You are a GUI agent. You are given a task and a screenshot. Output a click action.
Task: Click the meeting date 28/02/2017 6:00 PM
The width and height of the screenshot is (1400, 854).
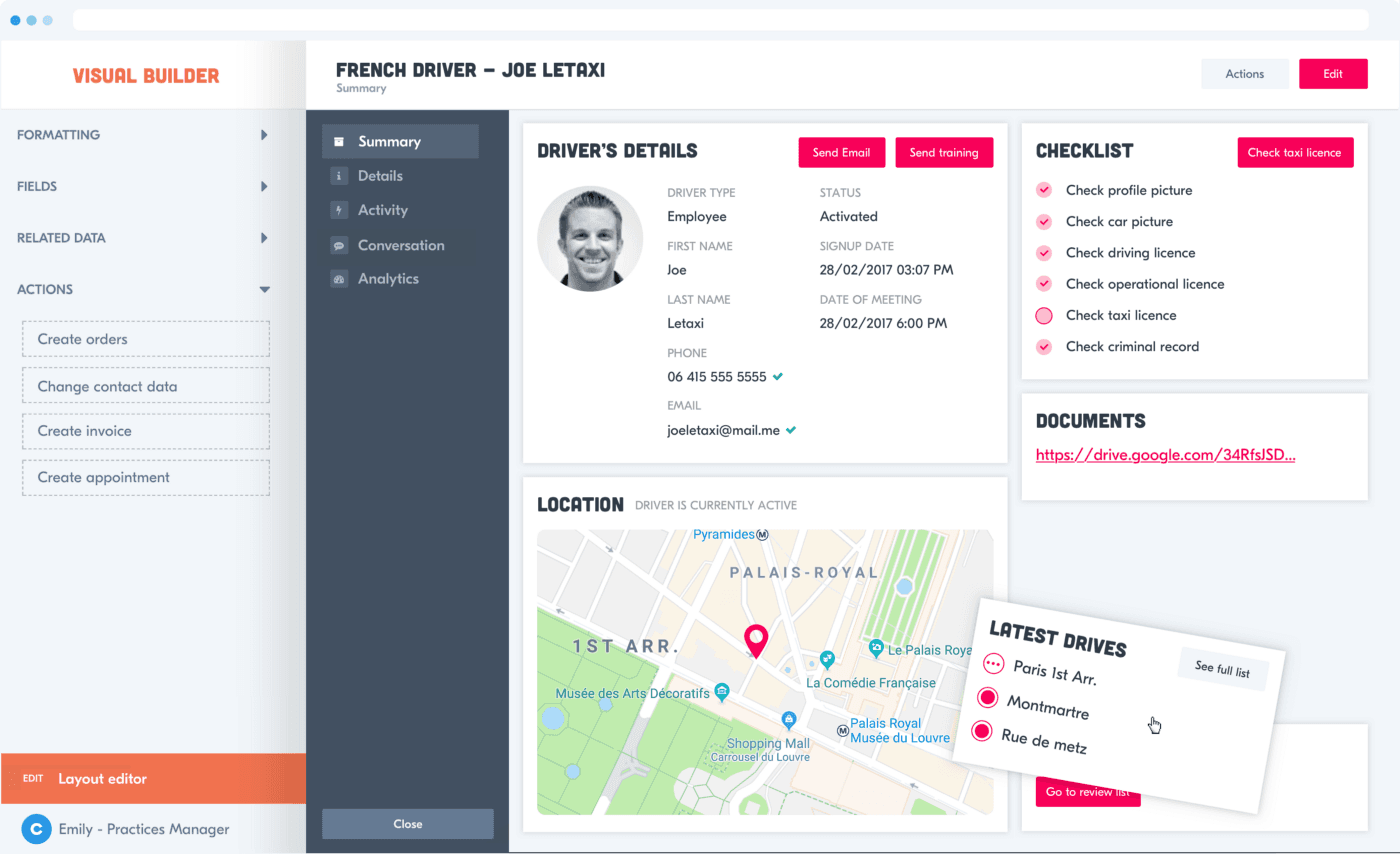[883, 323]
